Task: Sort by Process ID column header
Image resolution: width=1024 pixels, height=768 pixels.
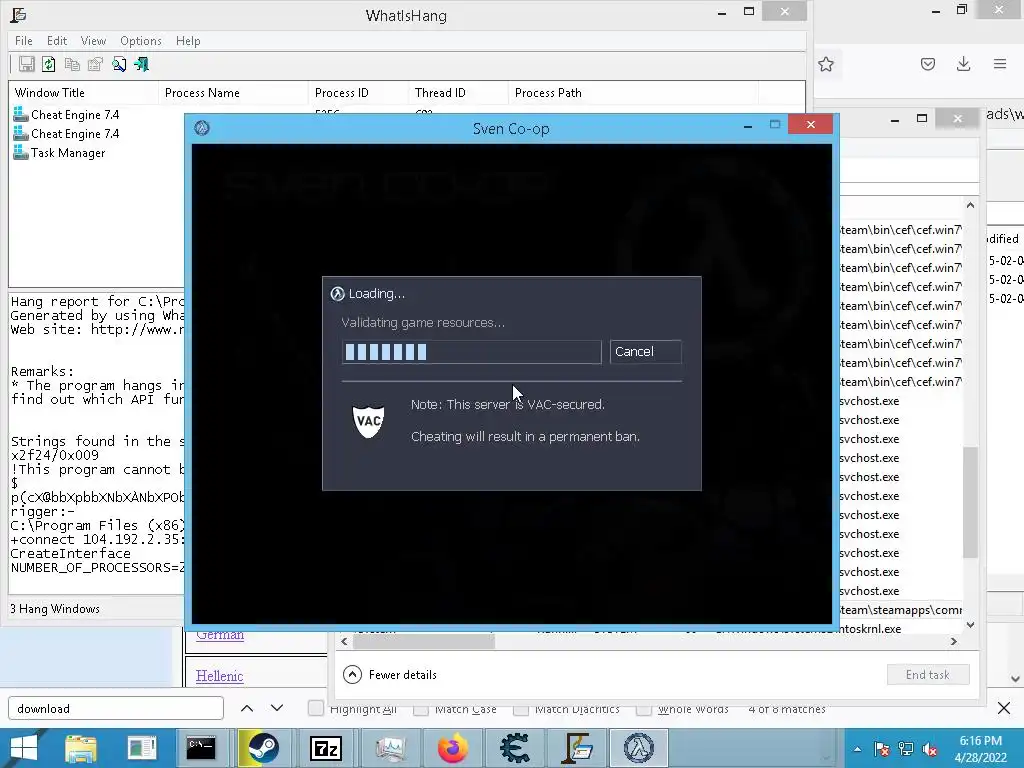Action: click(358, 93)
